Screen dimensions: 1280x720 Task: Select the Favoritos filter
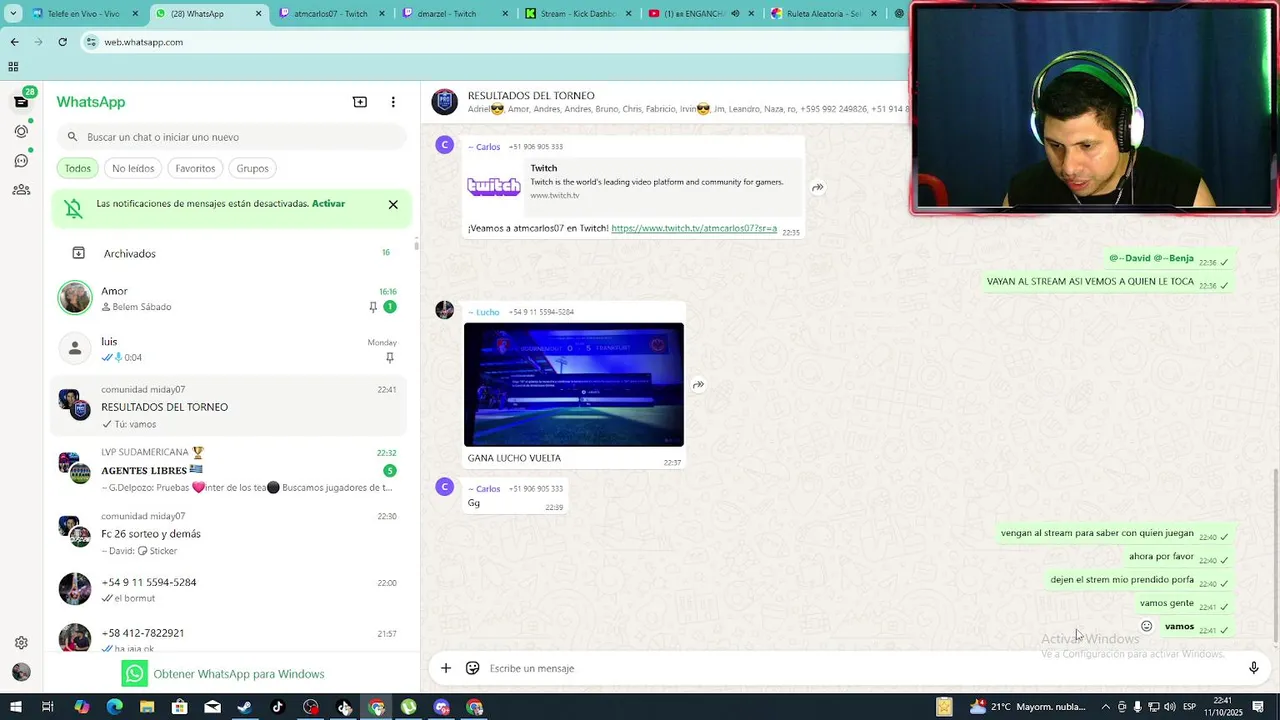[x=195, y=168]
